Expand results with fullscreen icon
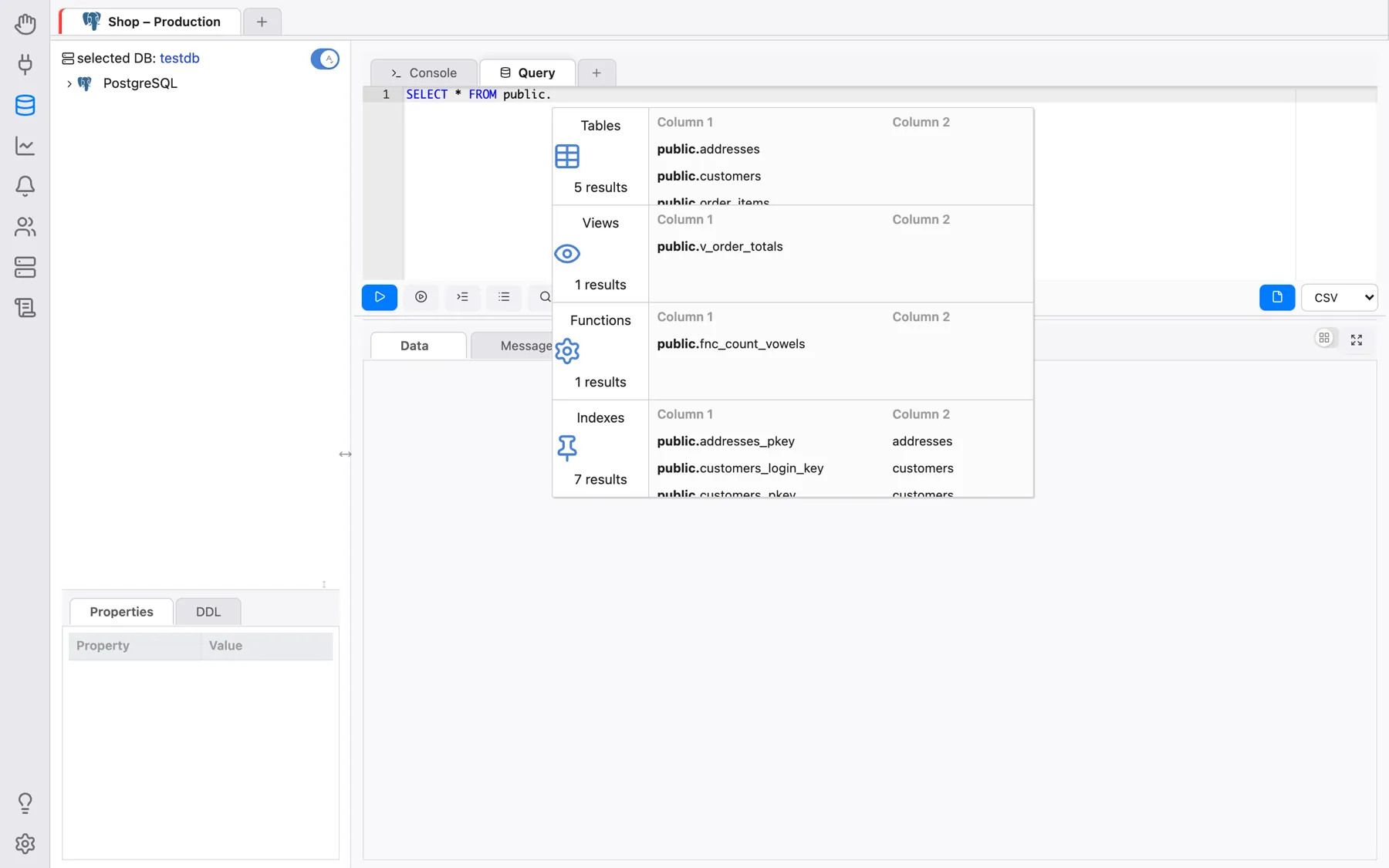This screenshot has height=868, width=1389. [x=1357, y=339]
